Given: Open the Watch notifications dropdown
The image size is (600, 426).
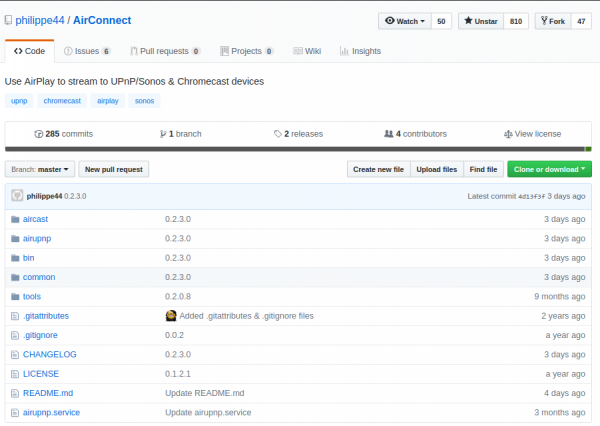Looking at the screenshot, I should point(405,21).
